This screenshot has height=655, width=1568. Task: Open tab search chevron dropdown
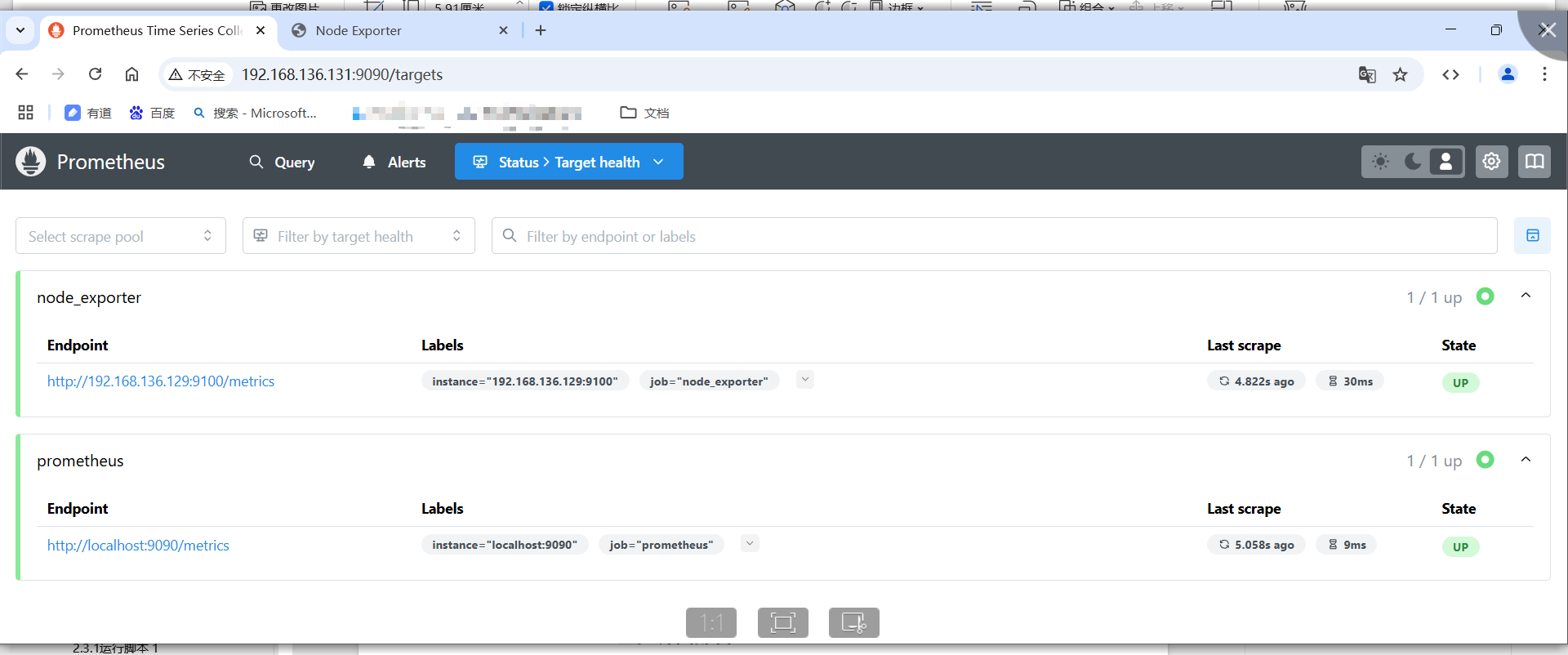coord(20,30)
